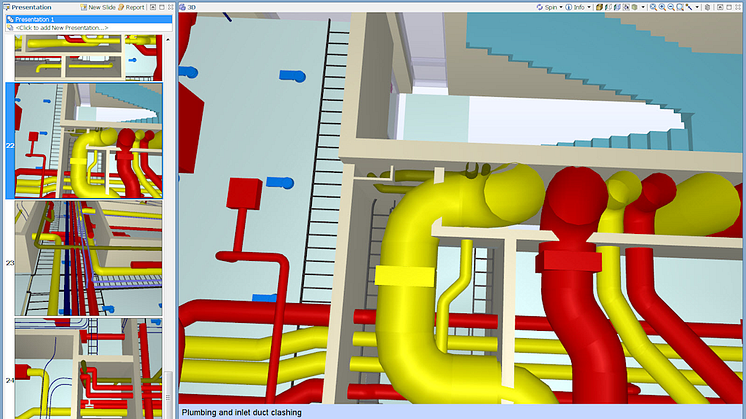Viewport: 746px width, 419px height.
Task: Click the zoom out magnifier icon
Action: tap(671, 7)
